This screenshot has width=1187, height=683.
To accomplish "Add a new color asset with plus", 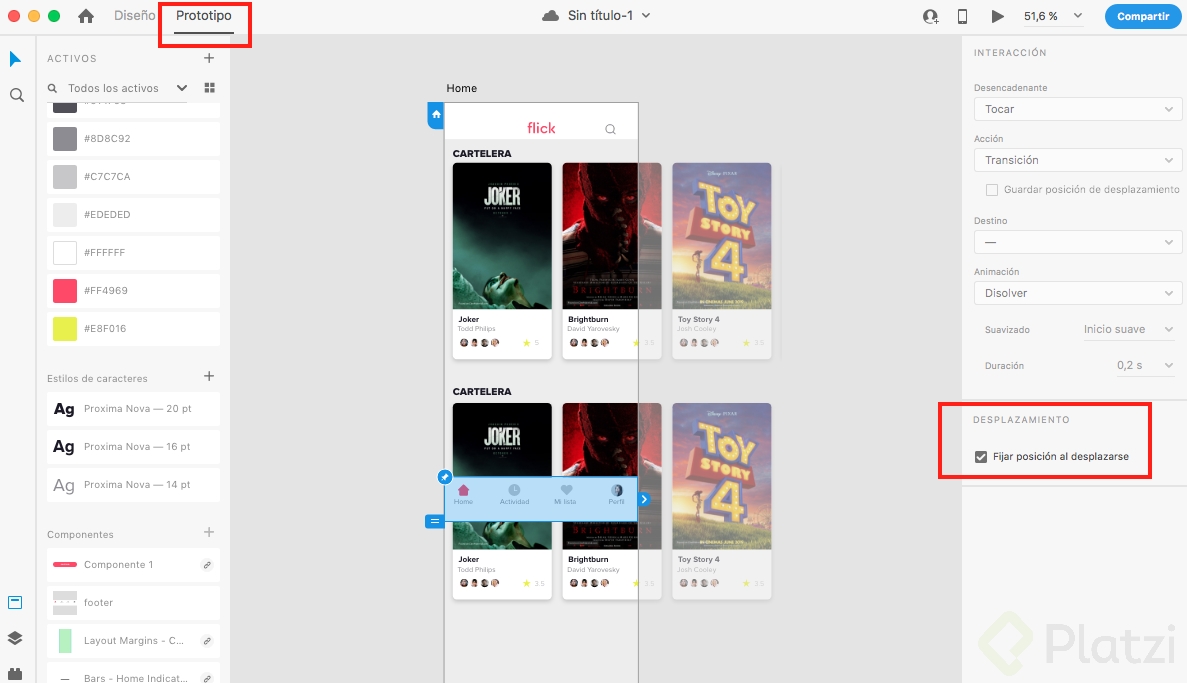I will coord(209,58).
